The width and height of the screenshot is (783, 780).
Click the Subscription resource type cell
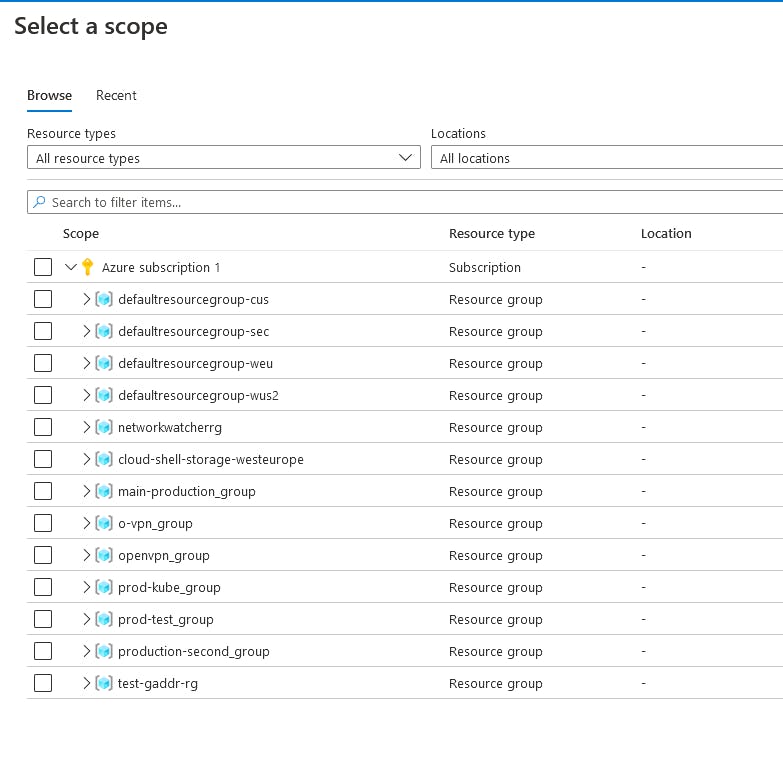(485, 268)
